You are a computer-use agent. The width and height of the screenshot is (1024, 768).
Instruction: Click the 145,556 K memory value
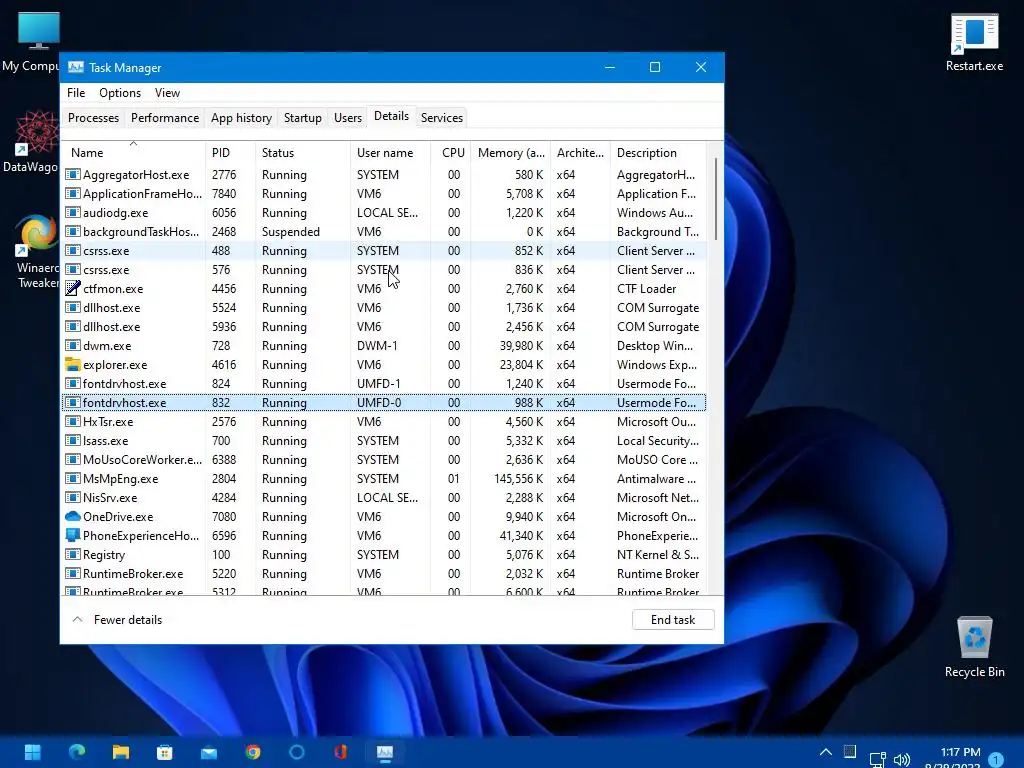519,479
